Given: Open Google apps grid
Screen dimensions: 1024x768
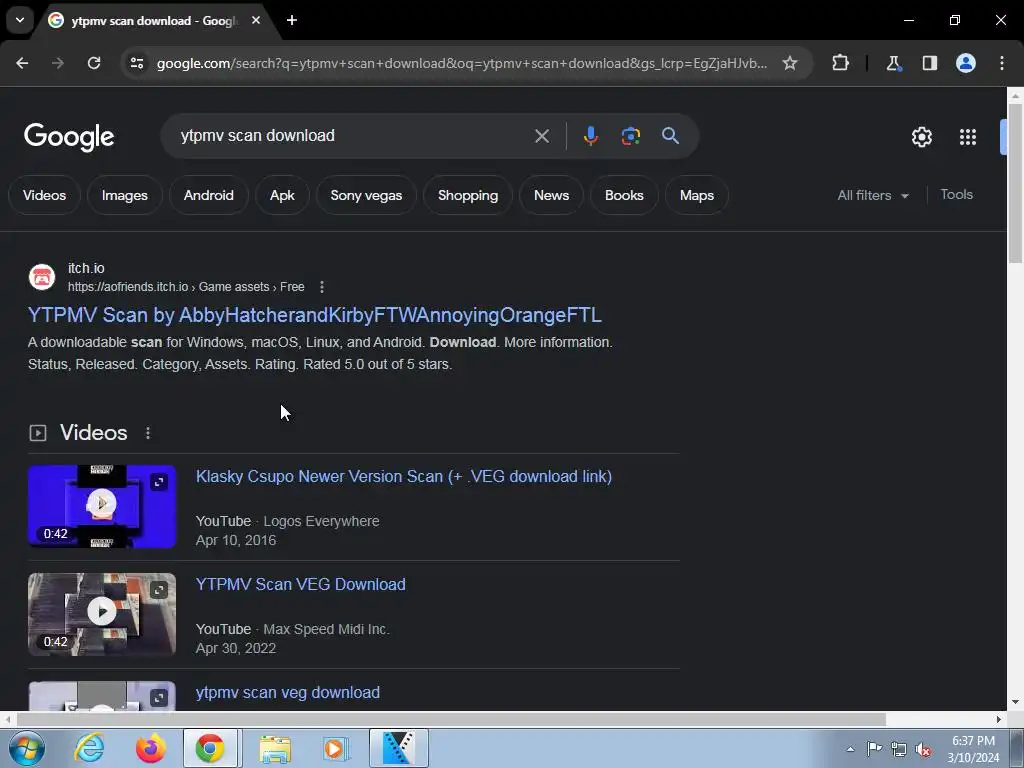Looking at the screenshot, I should tap(968, 137).
